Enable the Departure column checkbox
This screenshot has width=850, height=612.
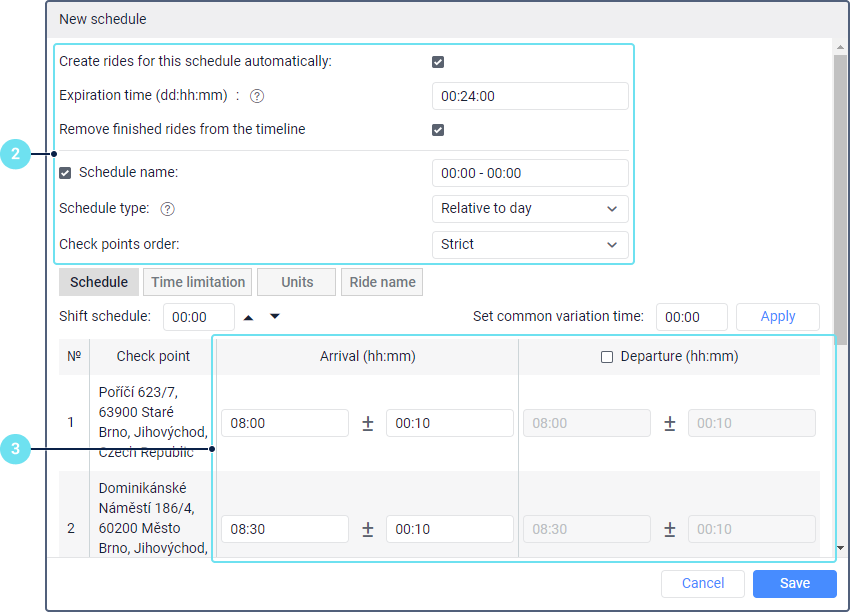point(607,357)
